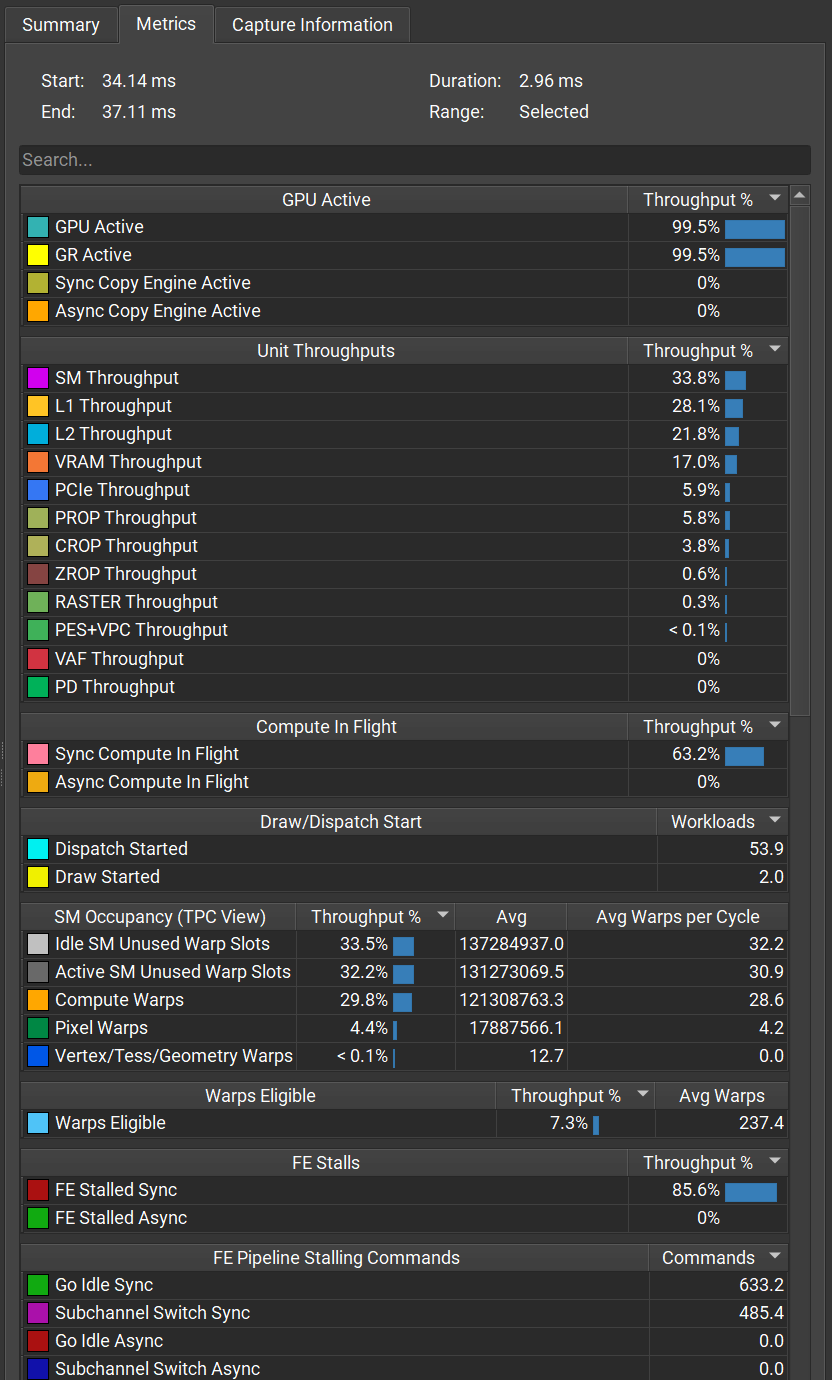Open the Throughput % dropdown in Compute In Flight
832x1380 pixels.
773,726
